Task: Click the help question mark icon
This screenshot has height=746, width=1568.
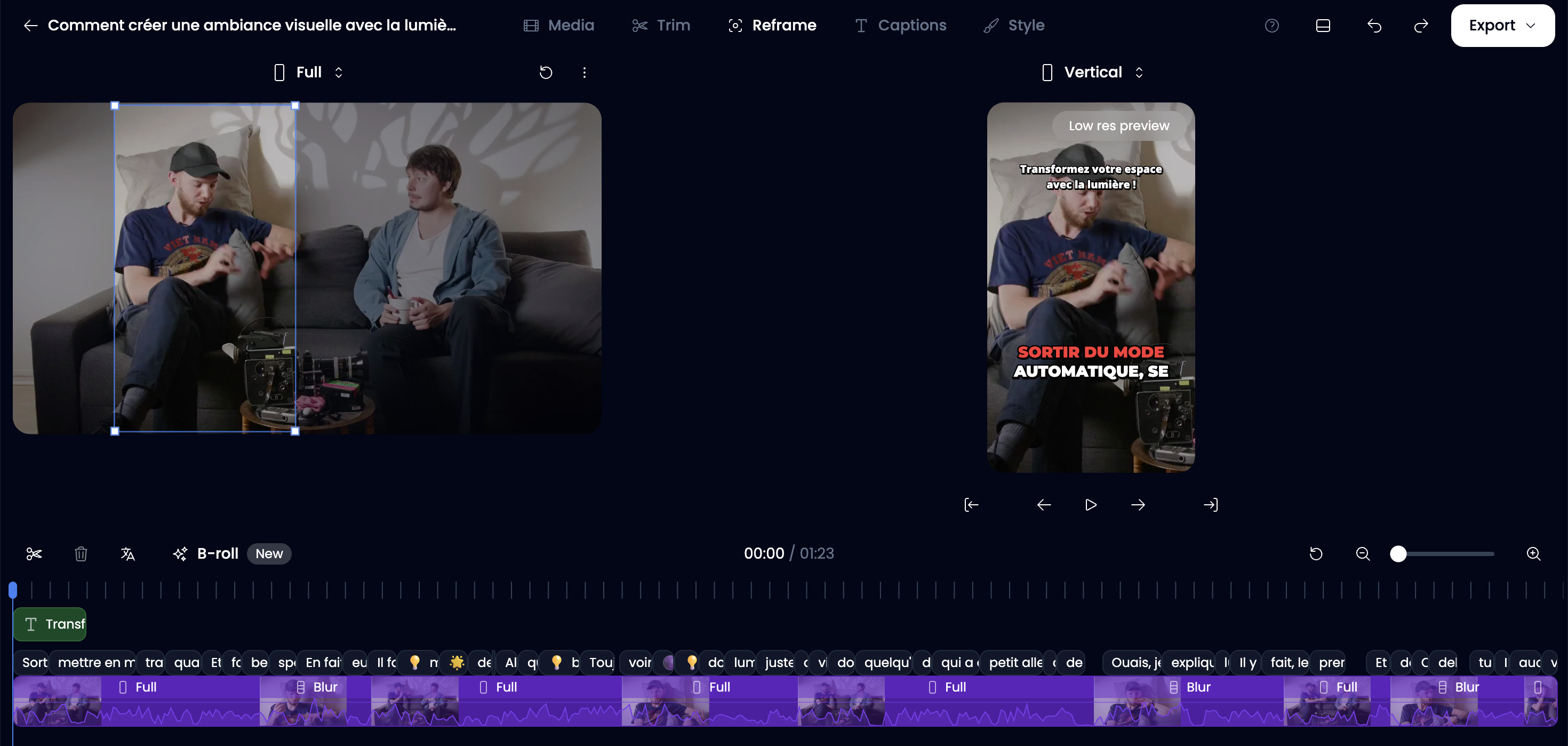Action: pos(1271,26)
